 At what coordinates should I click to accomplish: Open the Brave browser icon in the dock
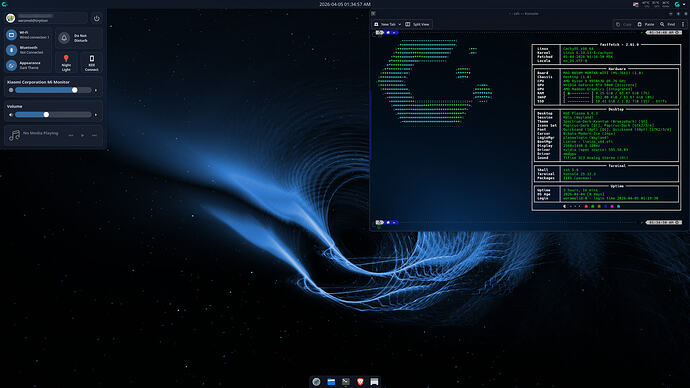[360, 381]
